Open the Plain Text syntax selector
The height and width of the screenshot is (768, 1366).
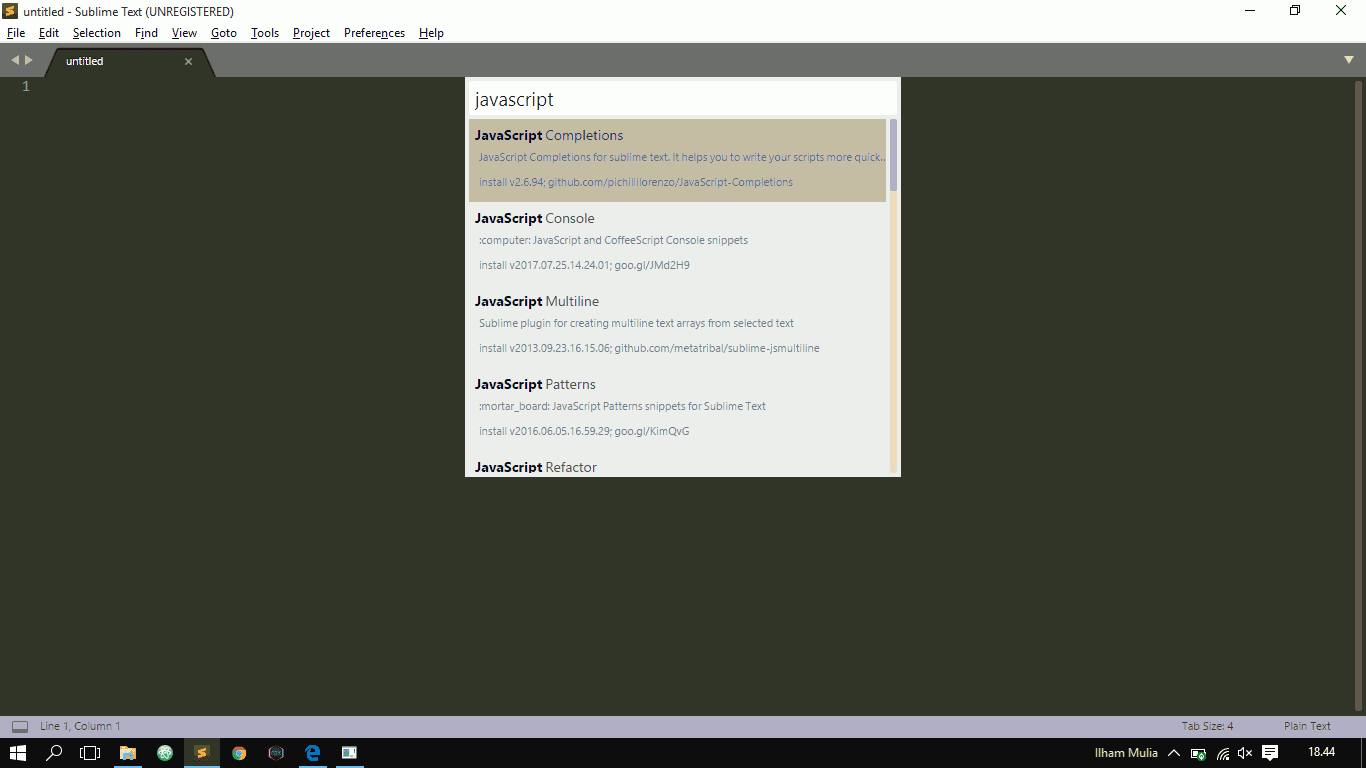[x=1307, y=726]
